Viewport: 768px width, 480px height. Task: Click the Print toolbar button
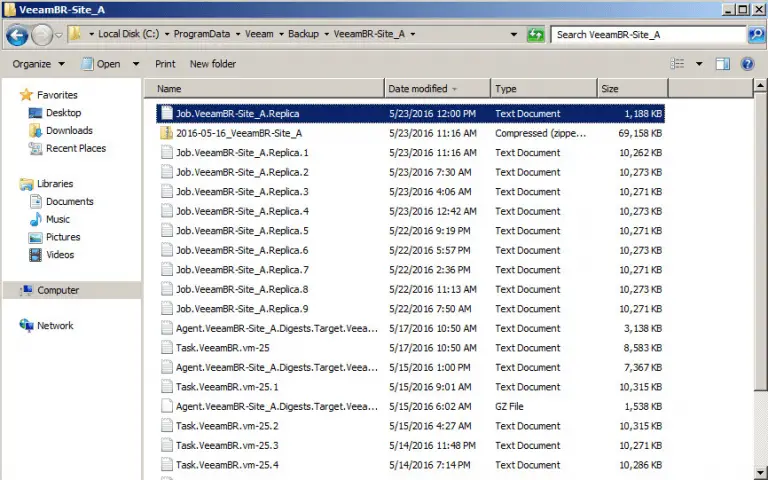[x=165, y=64]
